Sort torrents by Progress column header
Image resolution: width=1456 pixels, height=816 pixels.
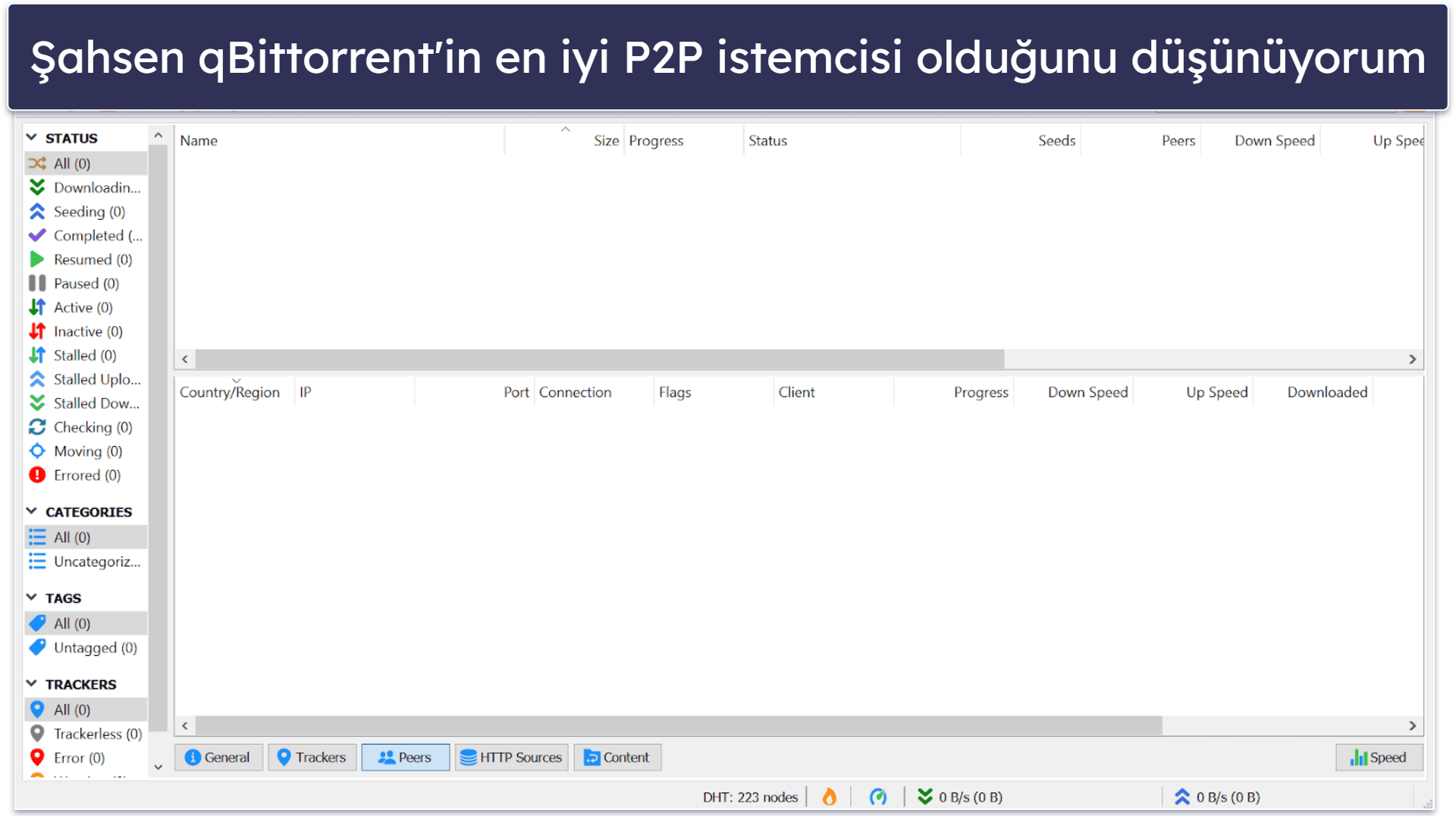pyautogui.click(x=684, y=140)
